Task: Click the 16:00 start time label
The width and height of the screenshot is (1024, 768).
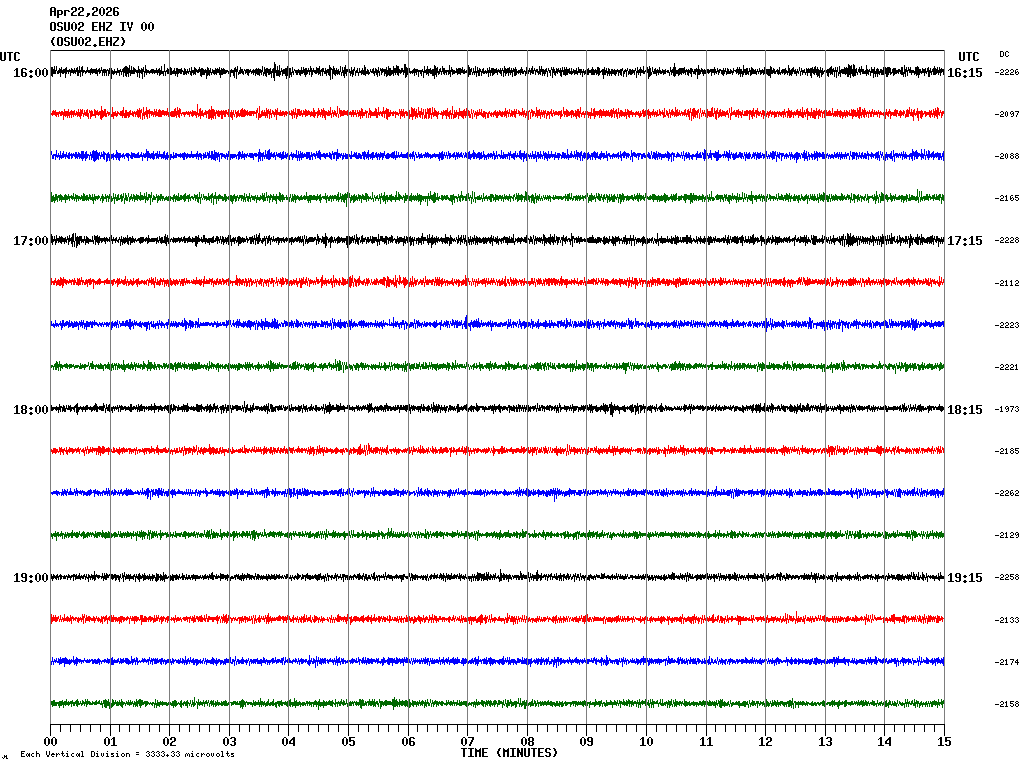Action: pyautogui.click(x=30, y=73)
